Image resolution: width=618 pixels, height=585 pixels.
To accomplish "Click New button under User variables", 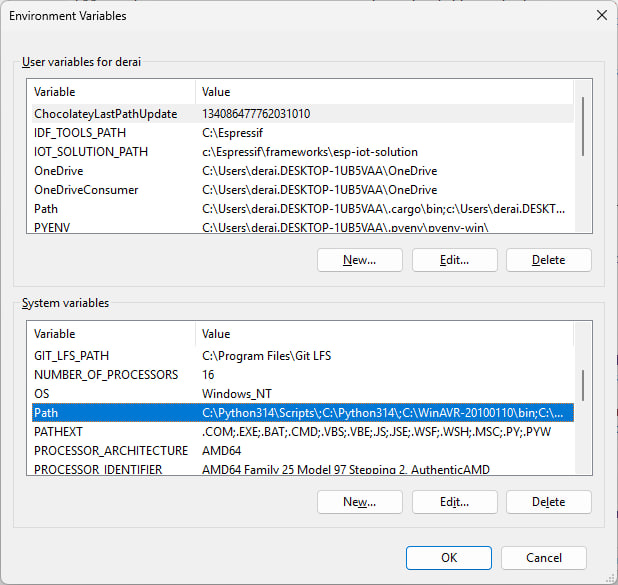I will 359,260.
